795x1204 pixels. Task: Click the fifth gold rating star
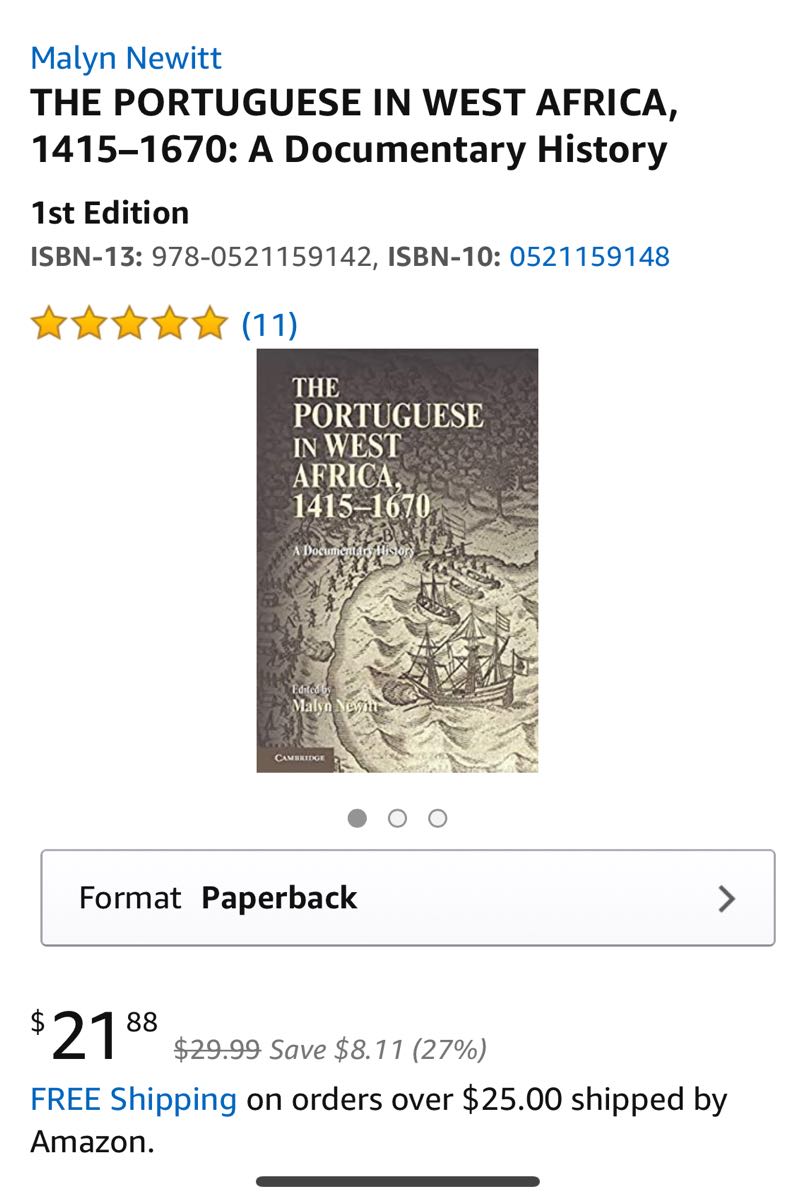[210, 324]
